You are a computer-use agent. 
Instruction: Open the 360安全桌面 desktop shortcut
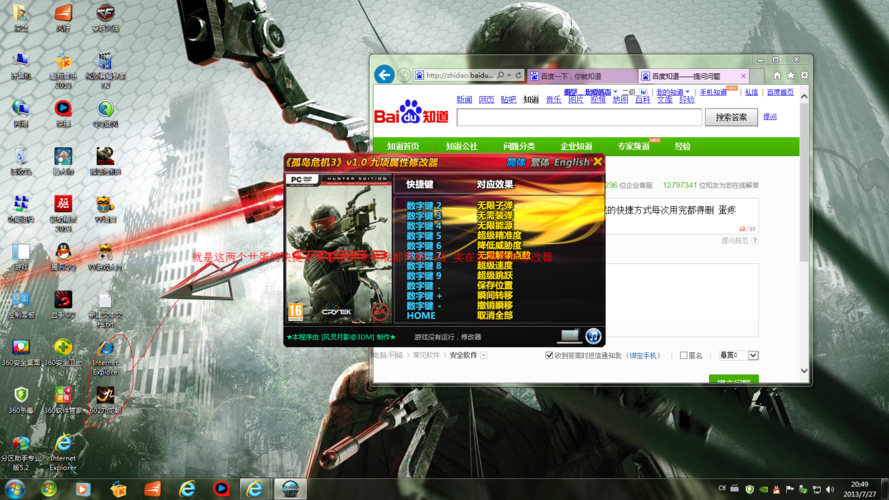point(21,352)
